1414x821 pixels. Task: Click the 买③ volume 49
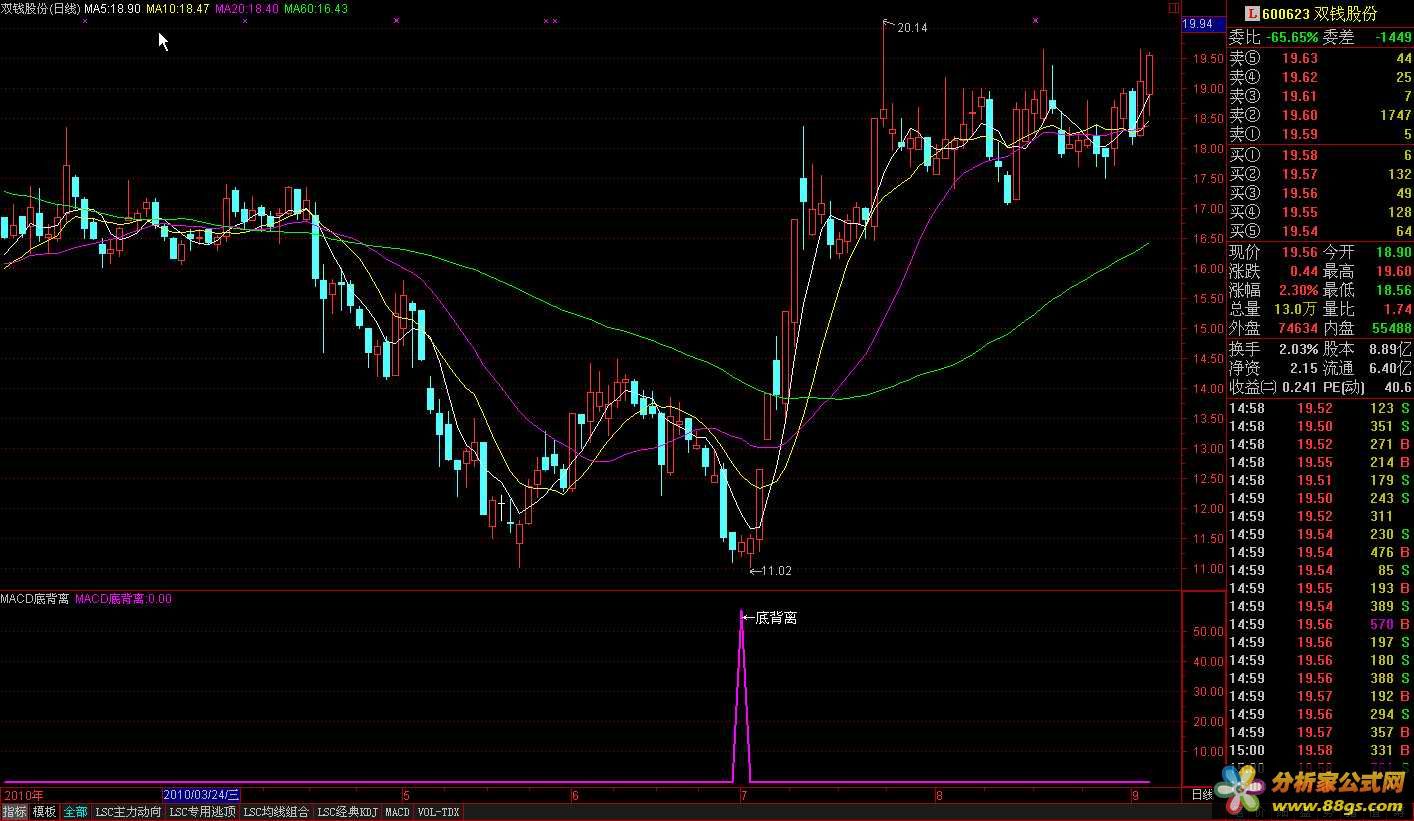[1403, 193]
